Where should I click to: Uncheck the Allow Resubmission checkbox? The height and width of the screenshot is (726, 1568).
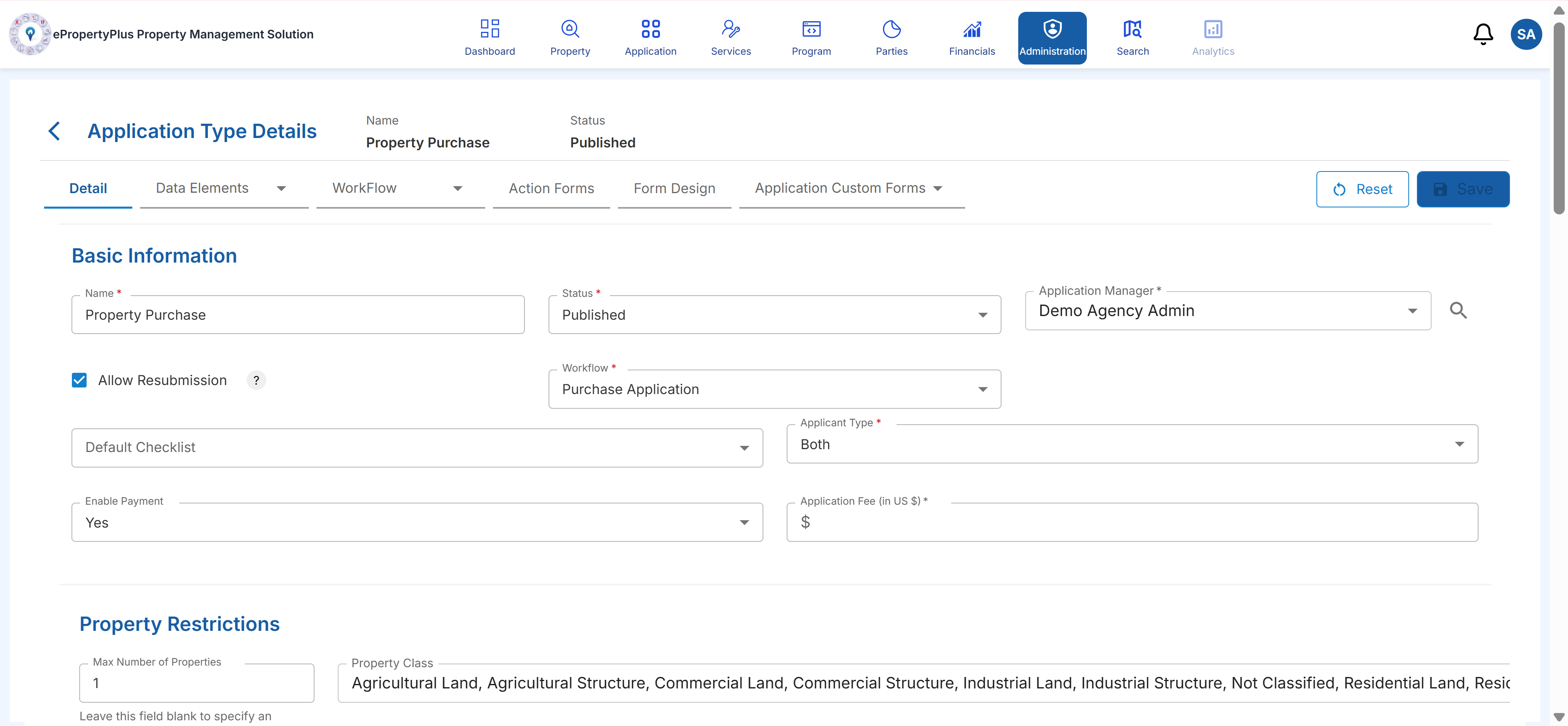click(x=79, y=380)
